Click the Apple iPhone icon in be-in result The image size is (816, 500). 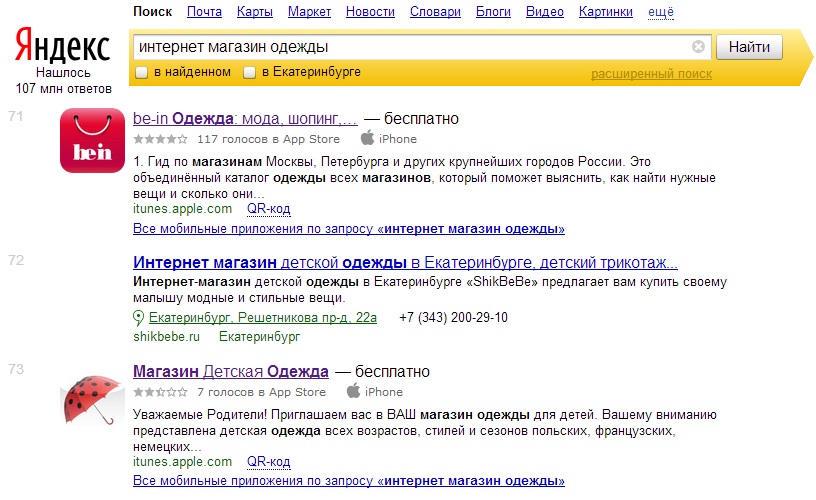point(367,138)
